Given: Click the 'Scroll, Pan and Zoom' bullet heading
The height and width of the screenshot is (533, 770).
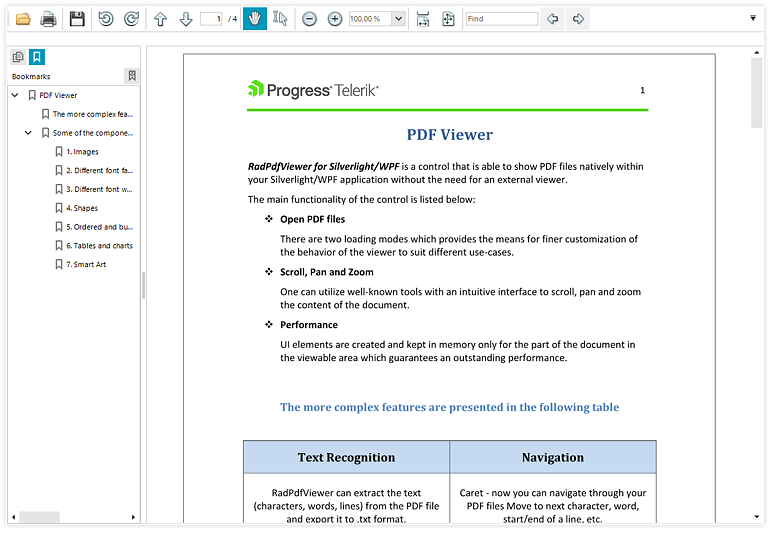Looking at the screenshot, I should (327, 272).
